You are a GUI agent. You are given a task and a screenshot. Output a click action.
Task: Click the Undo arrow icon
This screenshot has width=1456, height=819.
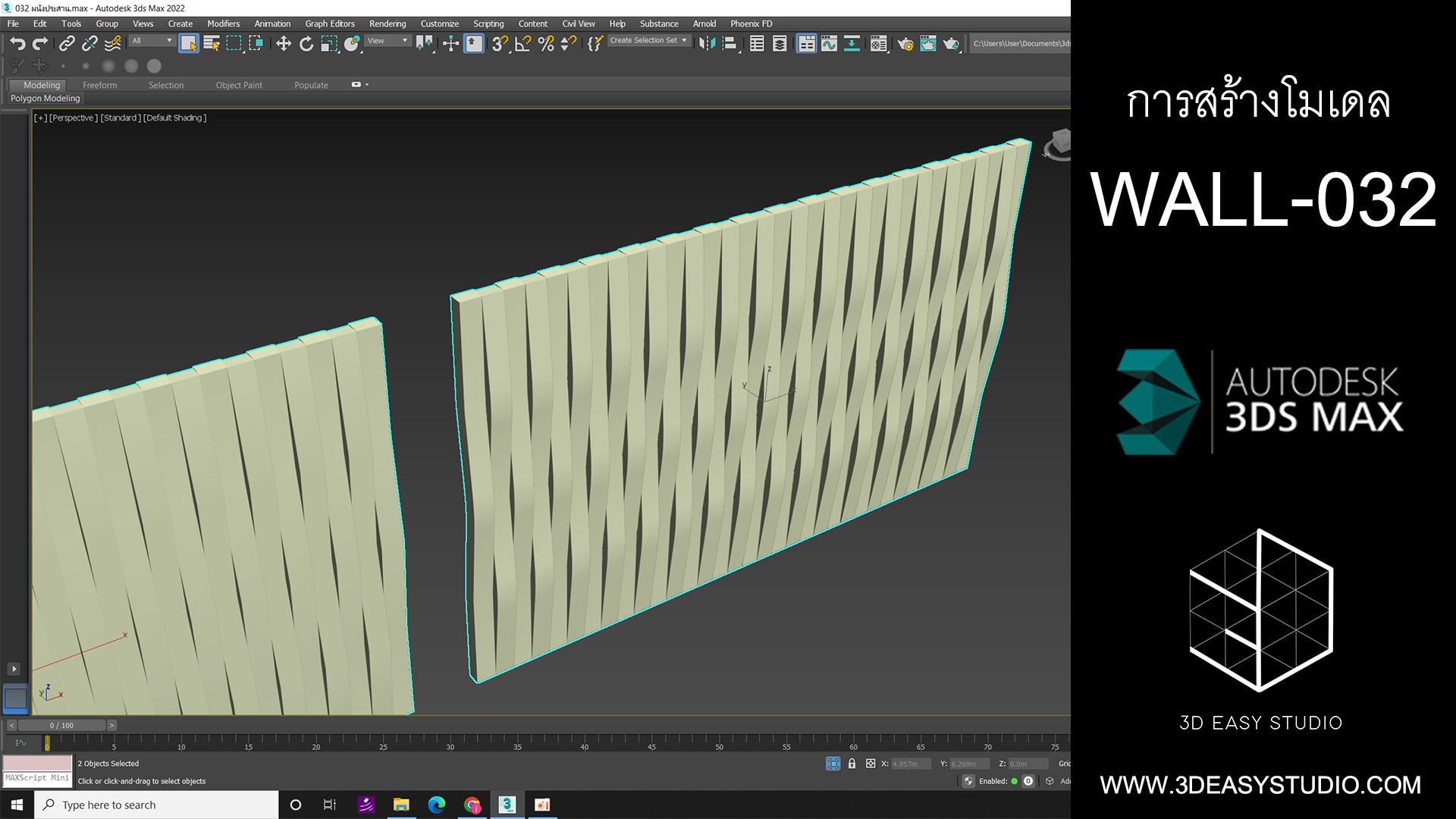click(17, 44)
